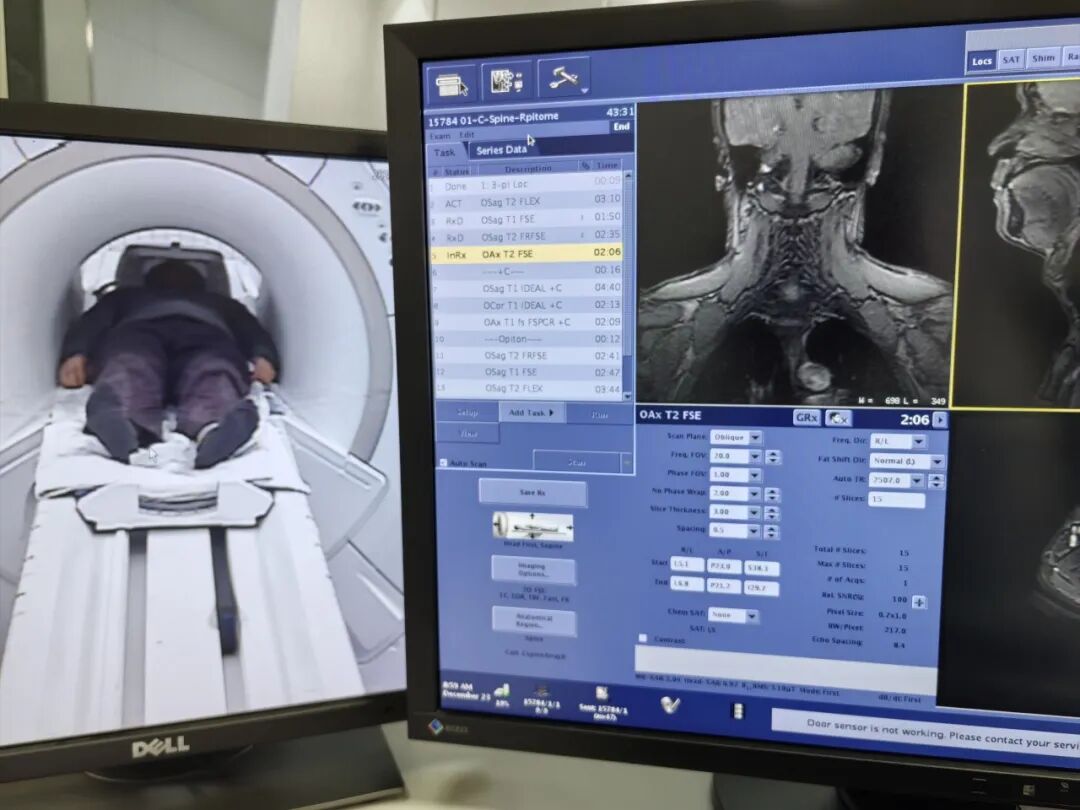Select the OAx T1 fs FSPGR +C row
1080x810 pixels.
coord(528,322)
